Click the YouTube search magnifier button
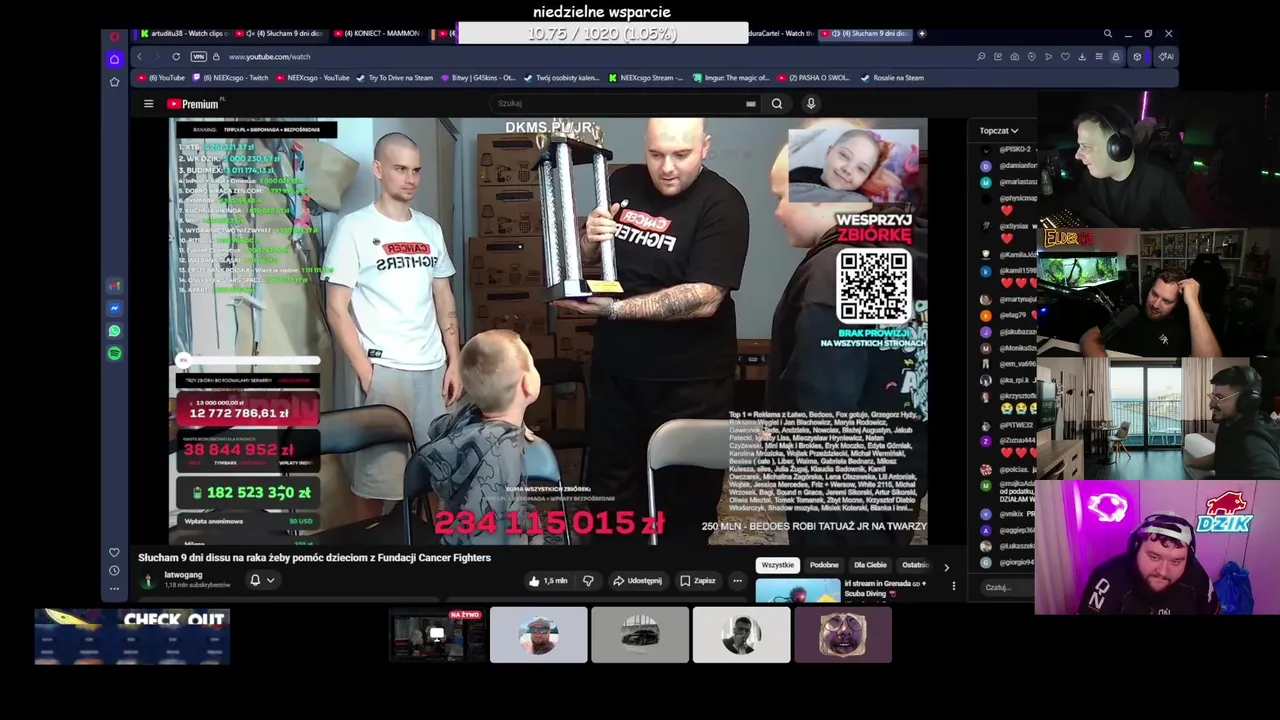 click(777, 103)
